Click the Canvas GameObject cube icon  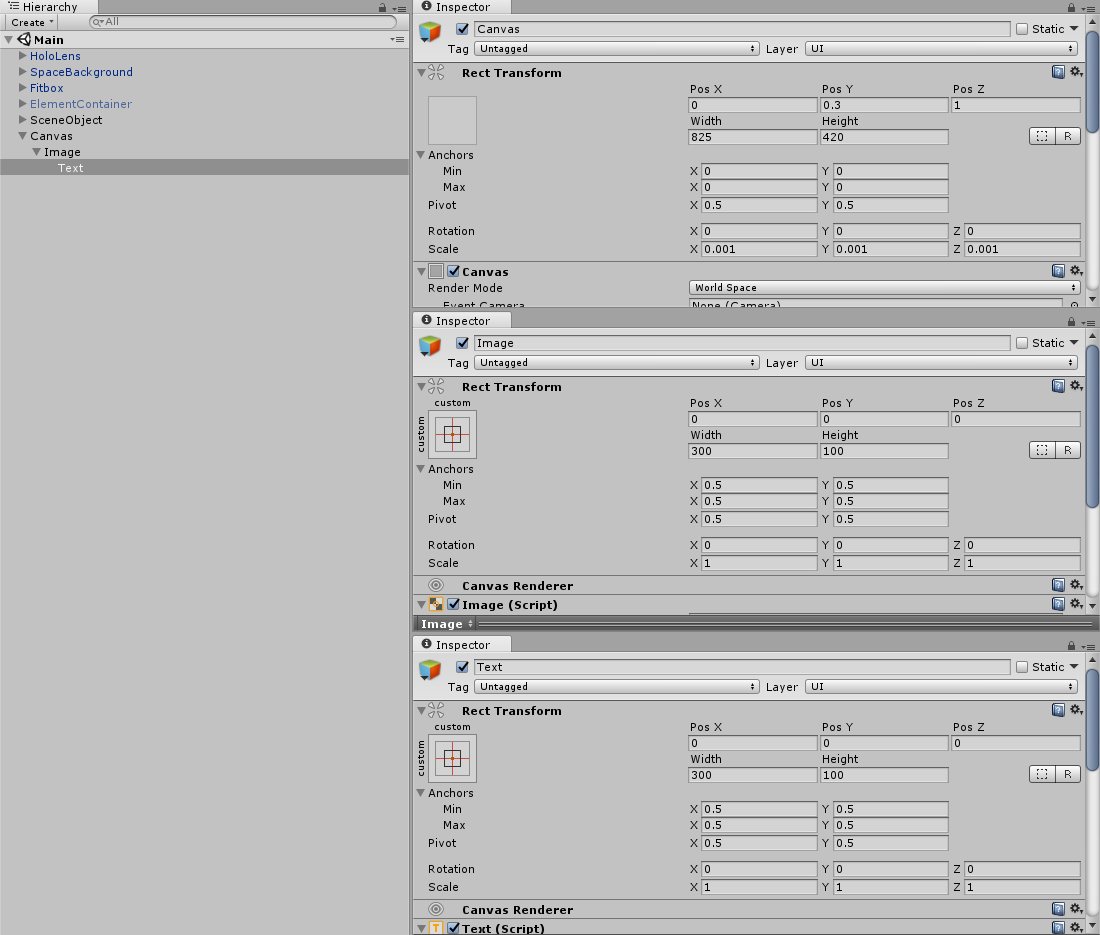click(x=429, y=32)
